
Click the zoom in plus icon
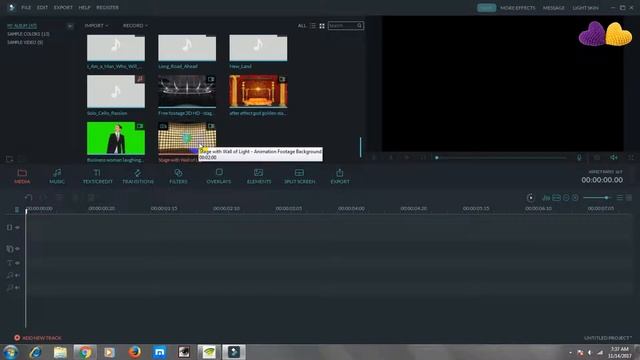click(575, 198)
